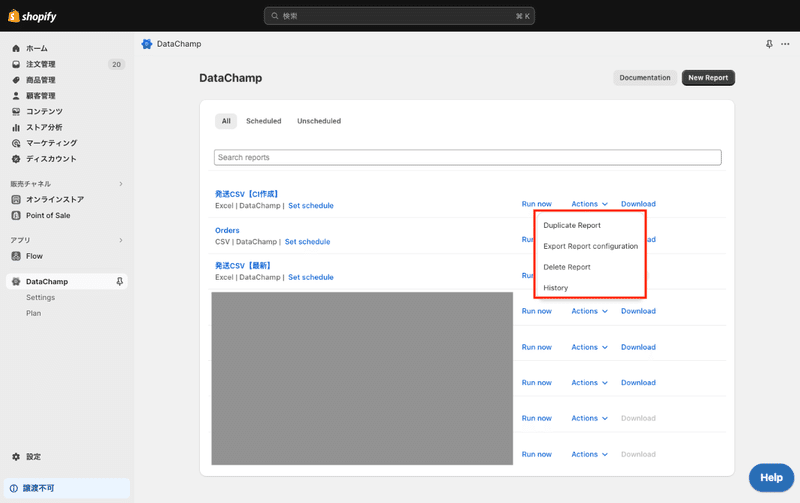The height and width of the screenshot is (503, 800).
Task: Click the info icon next to 譲渡不可
Action: coord(14,488)
